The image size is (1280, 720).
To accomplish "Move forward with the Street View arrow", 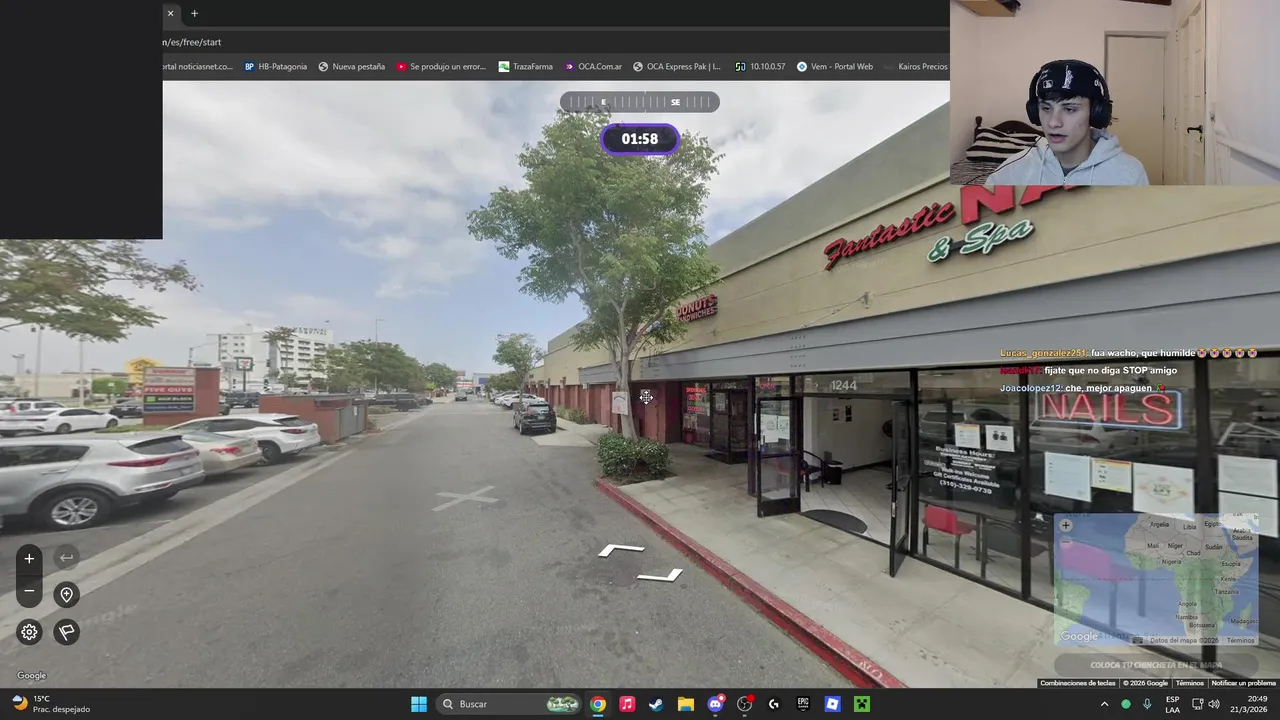I will pos(621,550).
